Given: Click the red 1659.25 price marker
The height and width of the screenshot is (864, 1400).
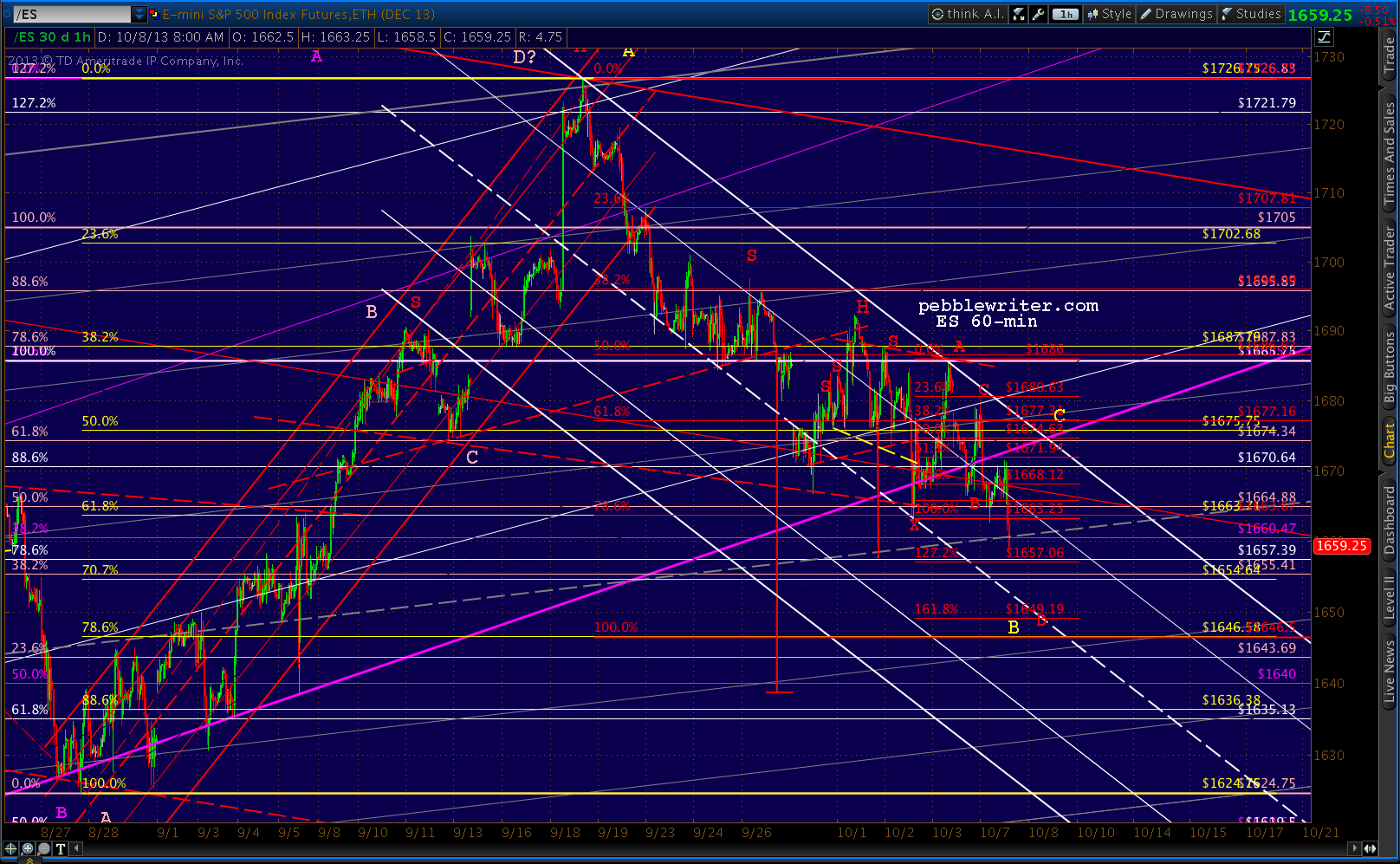Looking at the screenshot, I should [x=1342, y=546].
